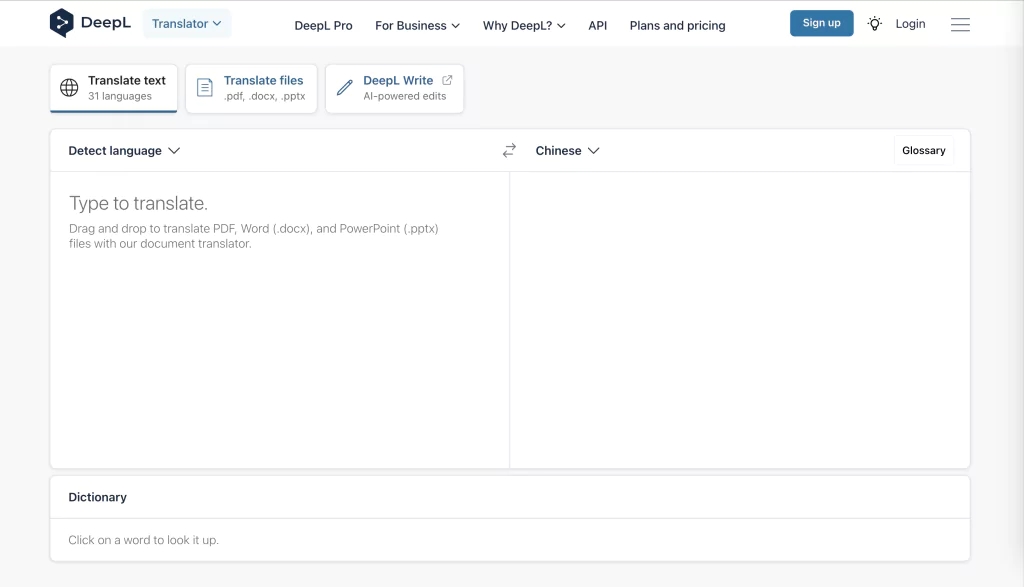Open the hamburger menu icon
The height and width of the screenshot is (587, 1024).
tap(960, 24)
